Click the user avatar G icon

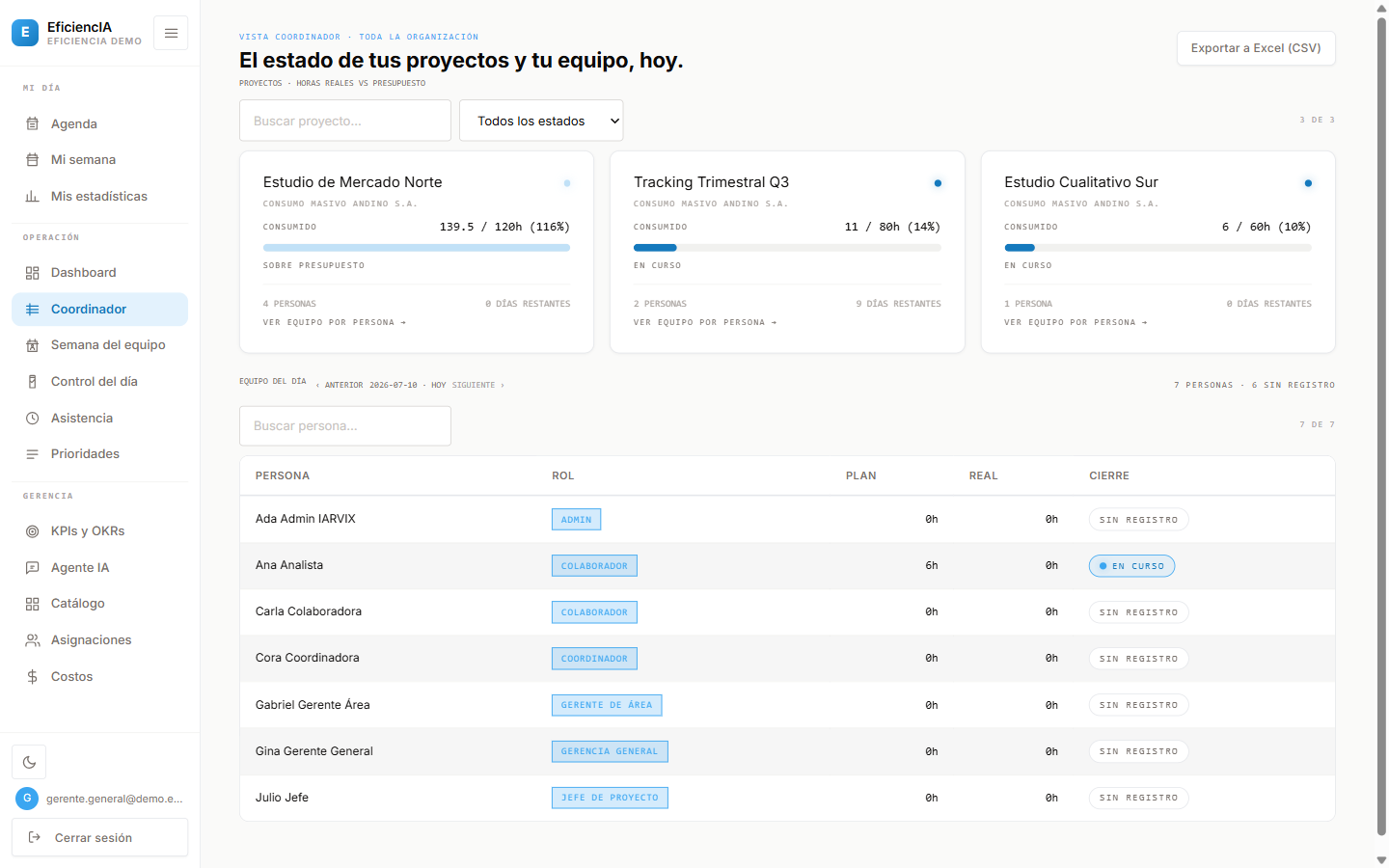point(27,799)
